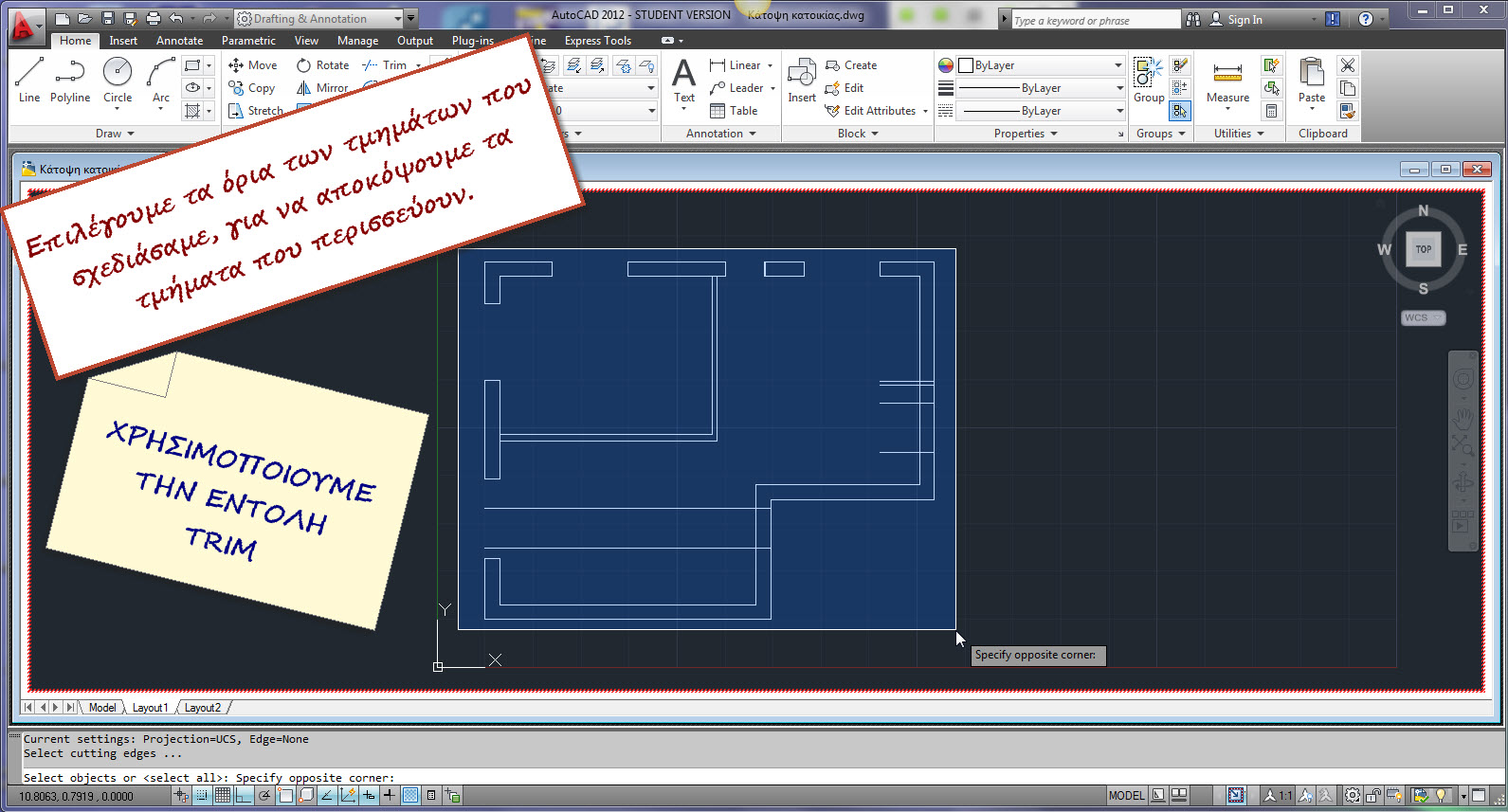Click the Workspace Switching gear icon
Screen dimensions: 1508x812
pos(1353,796)
